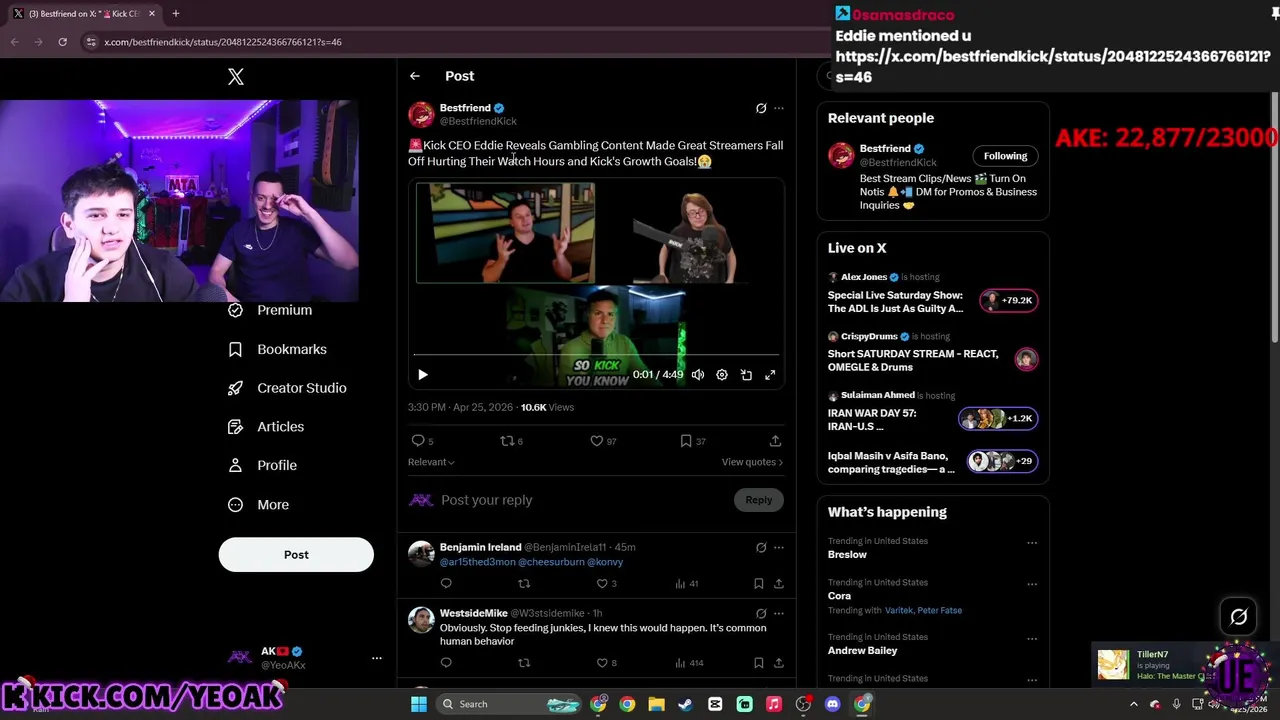Click the mention @konvy in Benjamin's reply
This screenshot has width=1280, height=720.
[605, 562]
